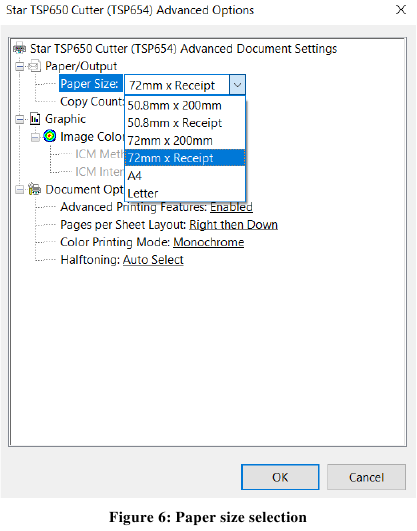Viewport: 417px width, 531px height.
Task: Toggle the Paper Size dropdown arrow
Action: (237, 85)
